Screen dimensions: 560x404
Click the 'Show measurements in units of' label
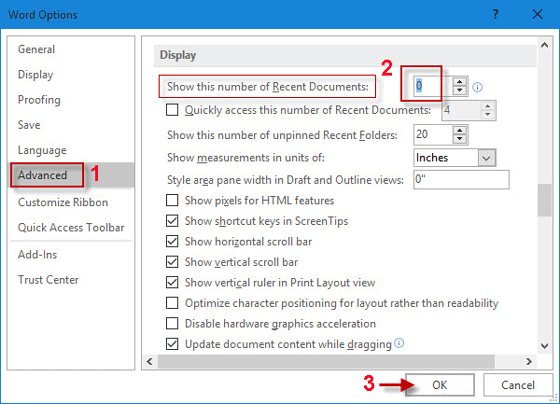(246, 158)
